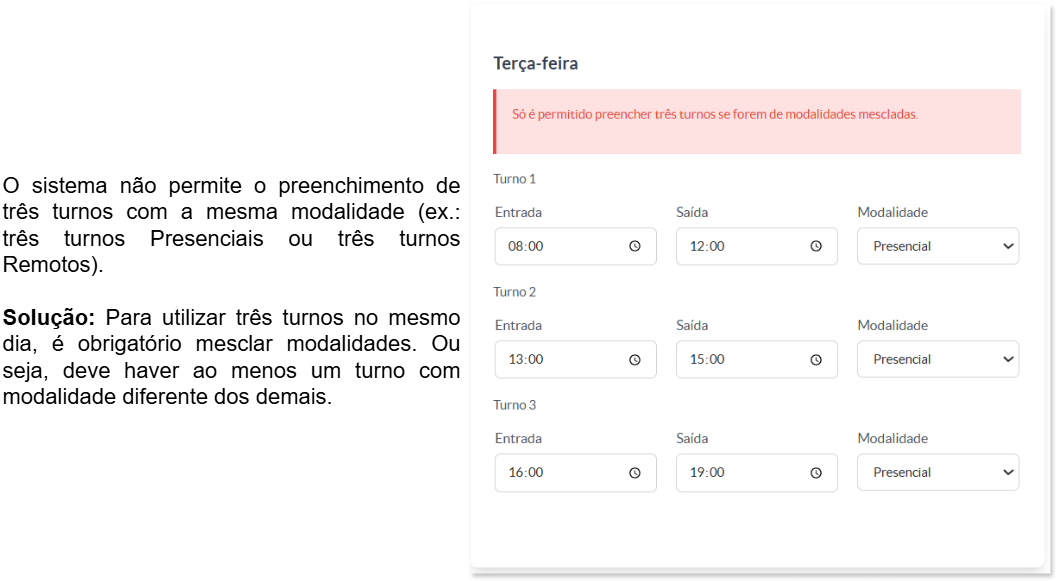1056x581 pixels.
Task: Click the 12:00 Saída time field
Action: pos(756,246)
